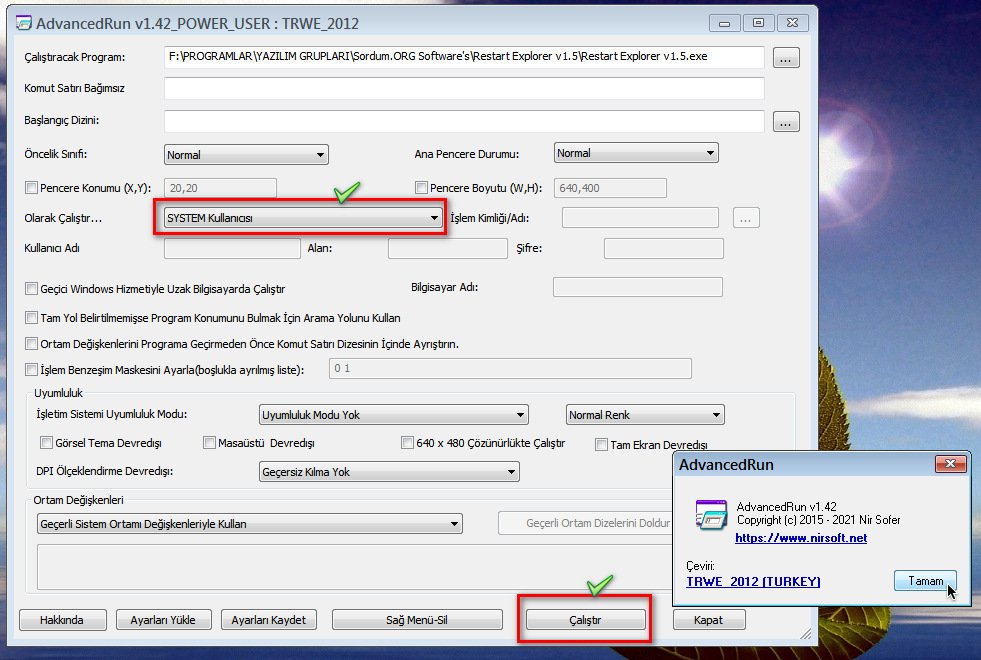Open the TRWE_2012 (TURKEY) translator link
This screenshot has height=660, width=981.
[x=753, y=581]
